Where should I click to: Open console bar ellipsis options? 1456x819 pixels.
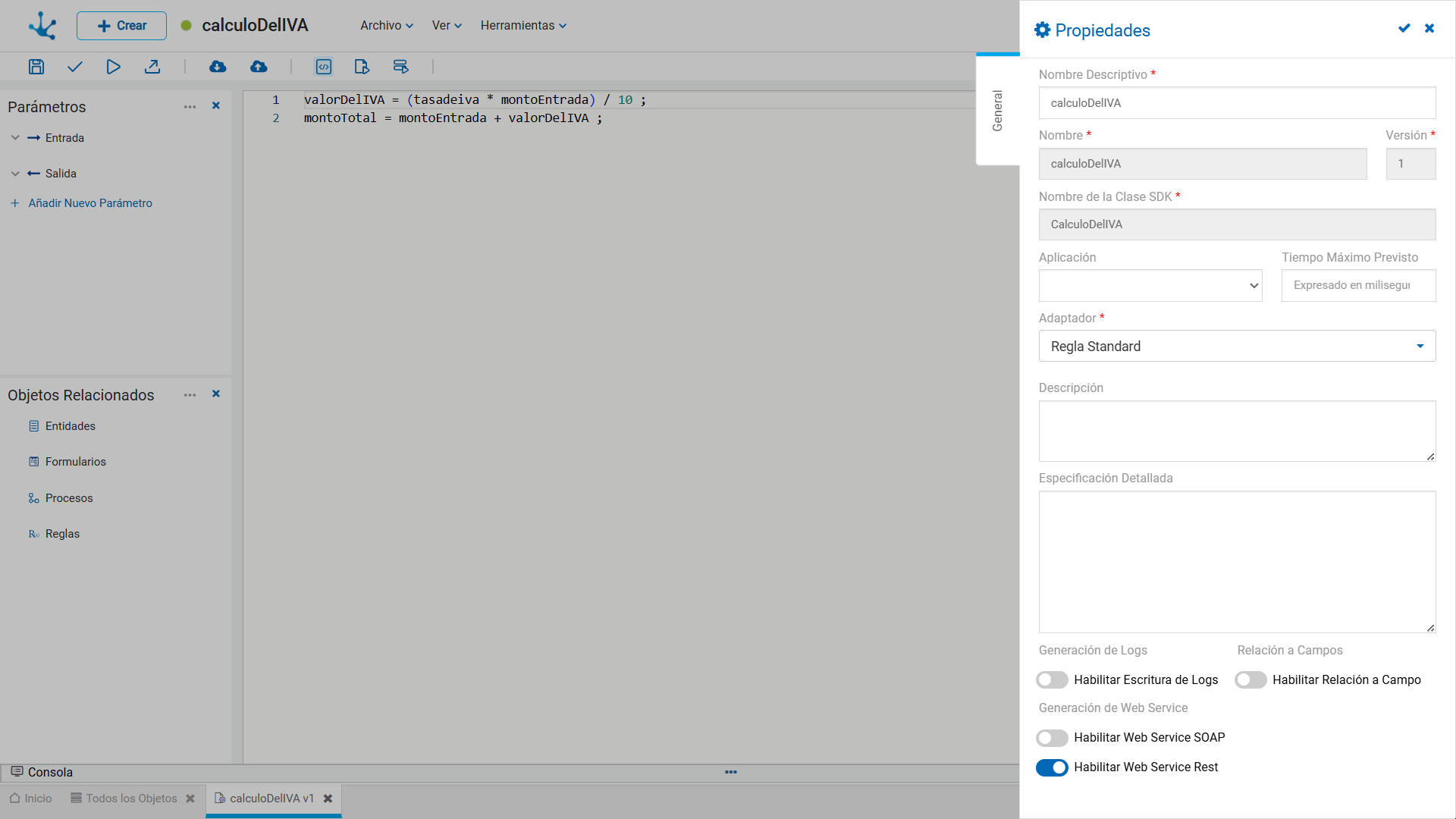point(731,772)
